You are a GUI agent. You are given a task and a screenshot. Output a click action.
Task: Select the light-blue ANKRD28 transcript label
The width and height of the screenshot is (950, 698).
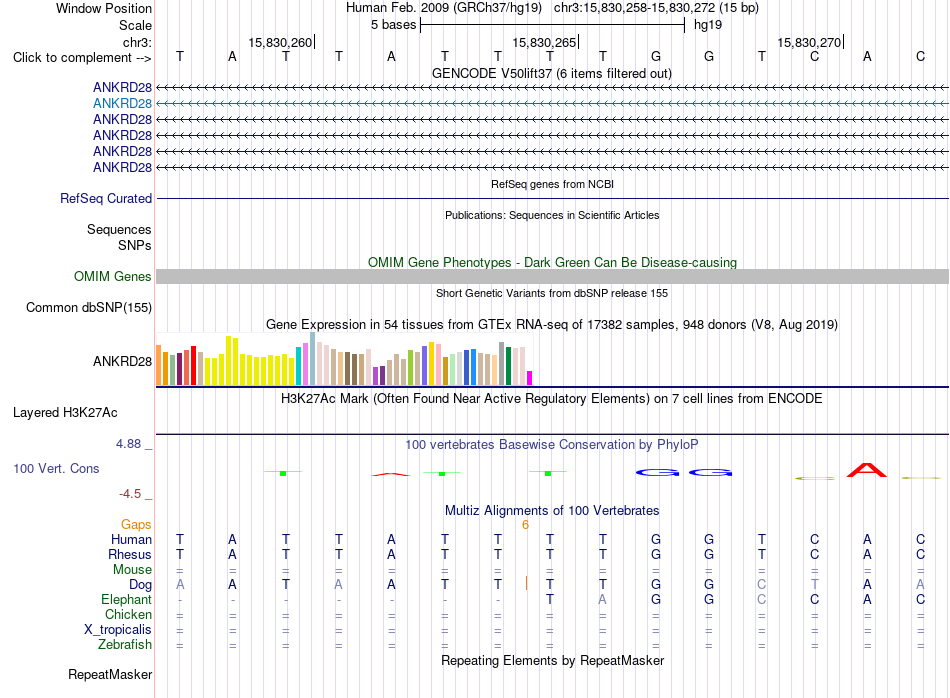tap(122, 104)
